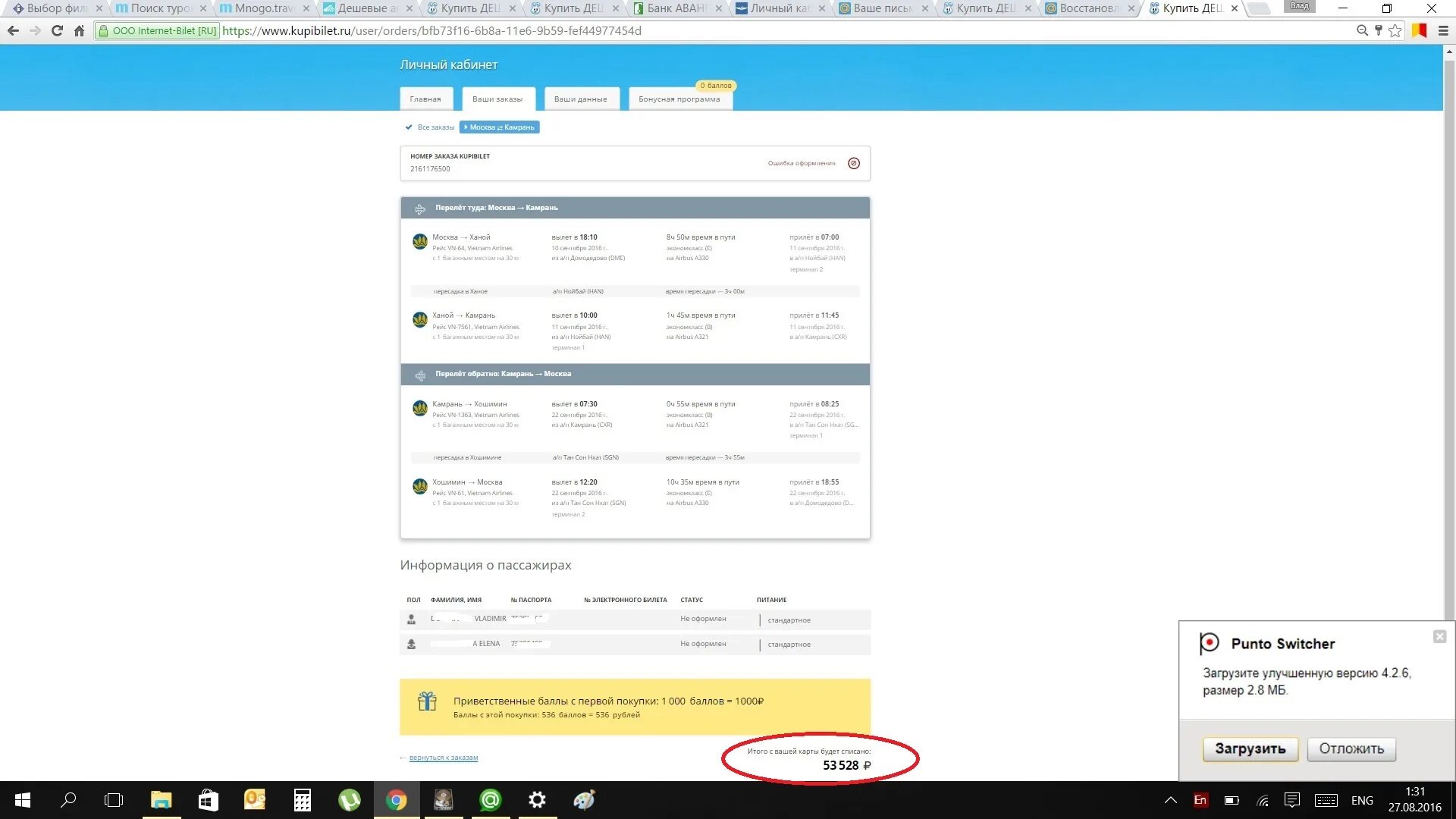Click the browser reload page icon
The height and width of the screenshot is (819, 1456).
[57, 31]
